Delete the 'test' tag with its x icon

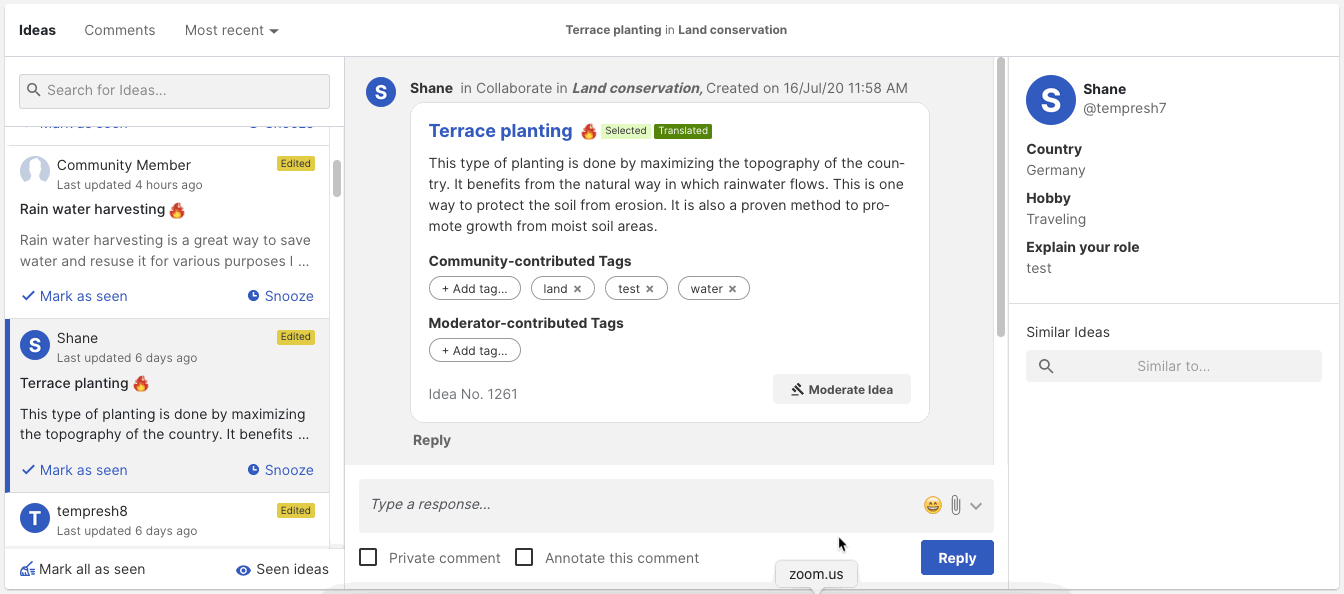[649, 289]
